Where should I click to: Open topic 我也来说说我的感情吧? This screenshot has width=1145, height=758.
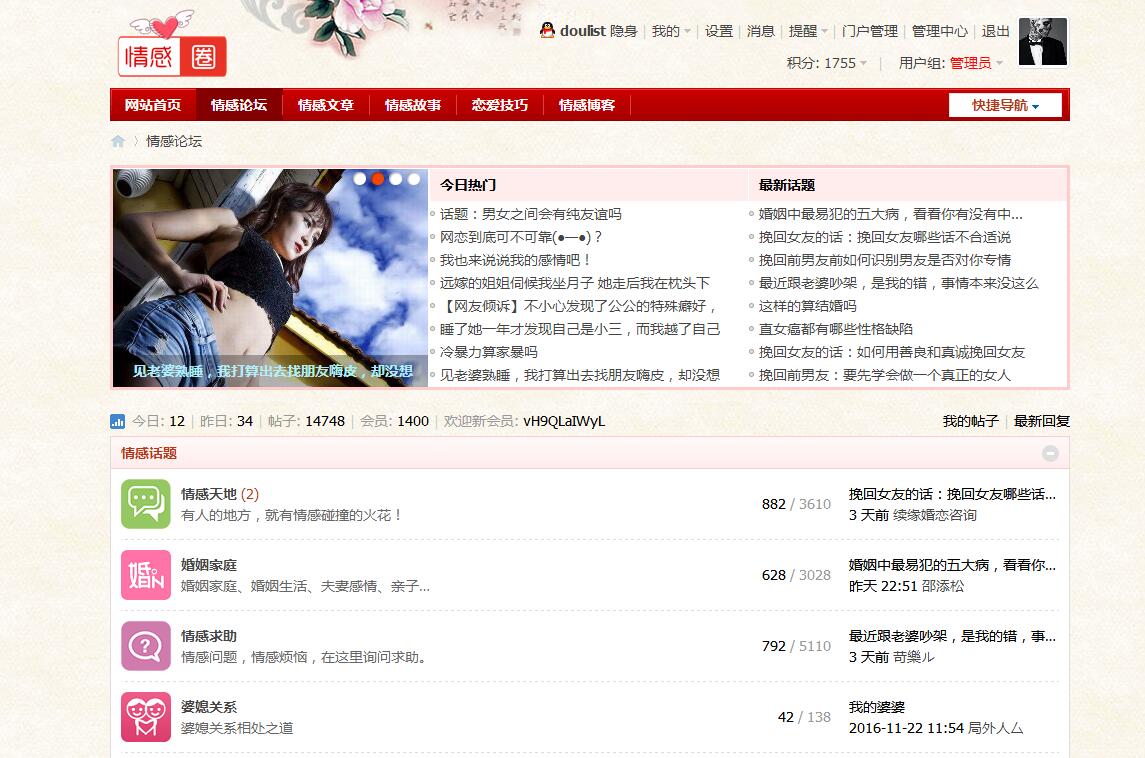(x=516, y=260)
